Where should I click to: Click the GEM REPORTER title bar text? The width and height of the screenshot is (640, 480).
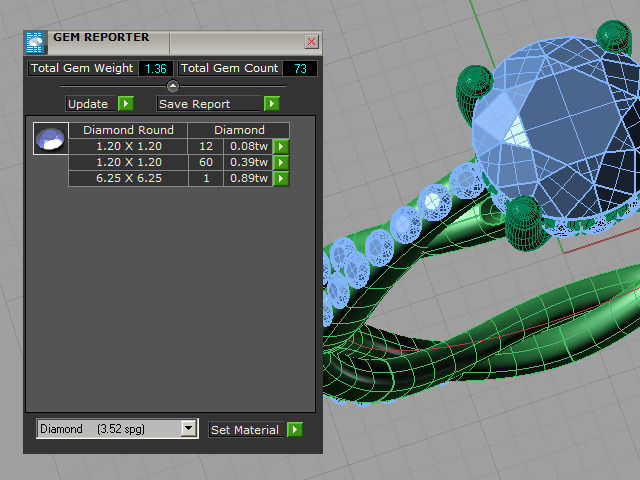(101, 37)
